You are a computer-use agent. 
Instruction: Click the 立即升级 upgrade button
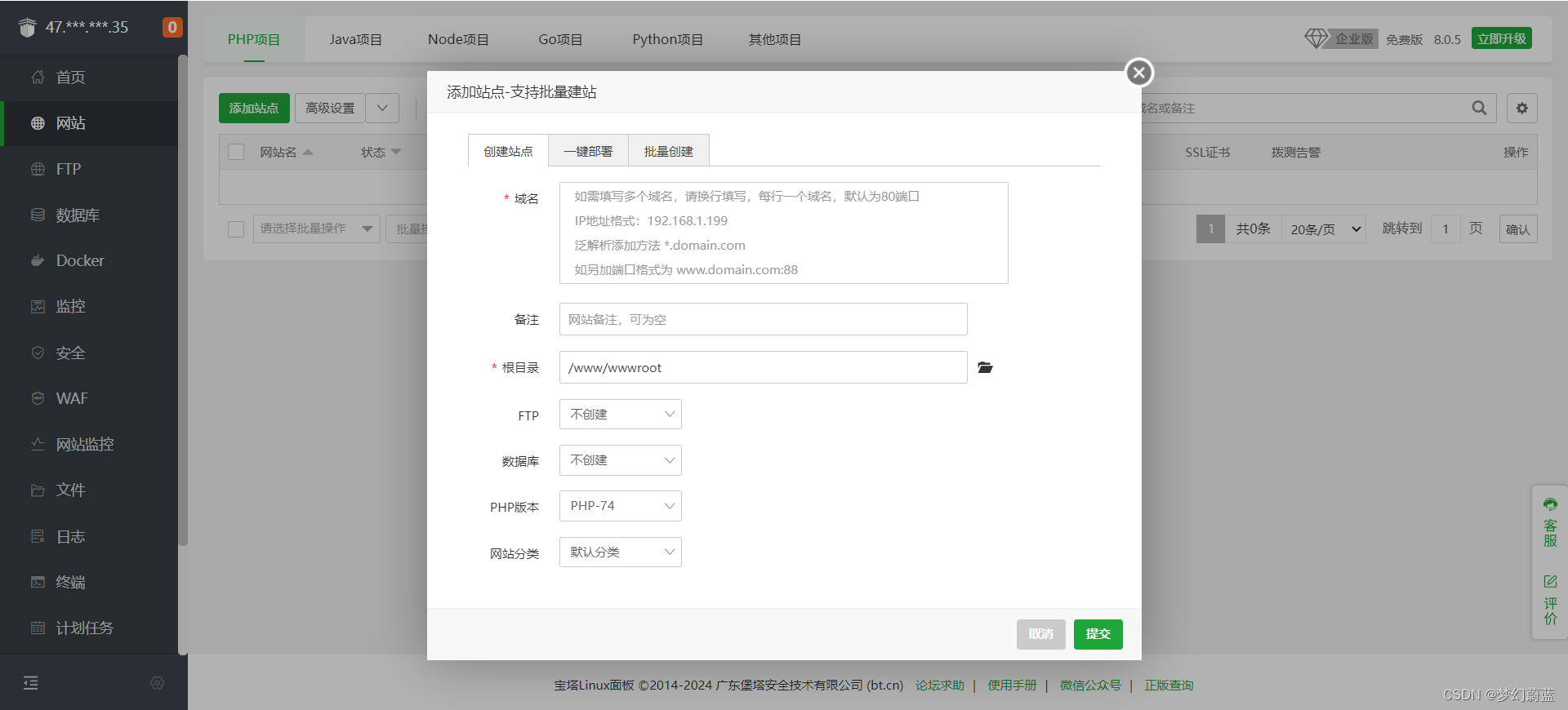pyautogui.click(x=1502, y=38)
